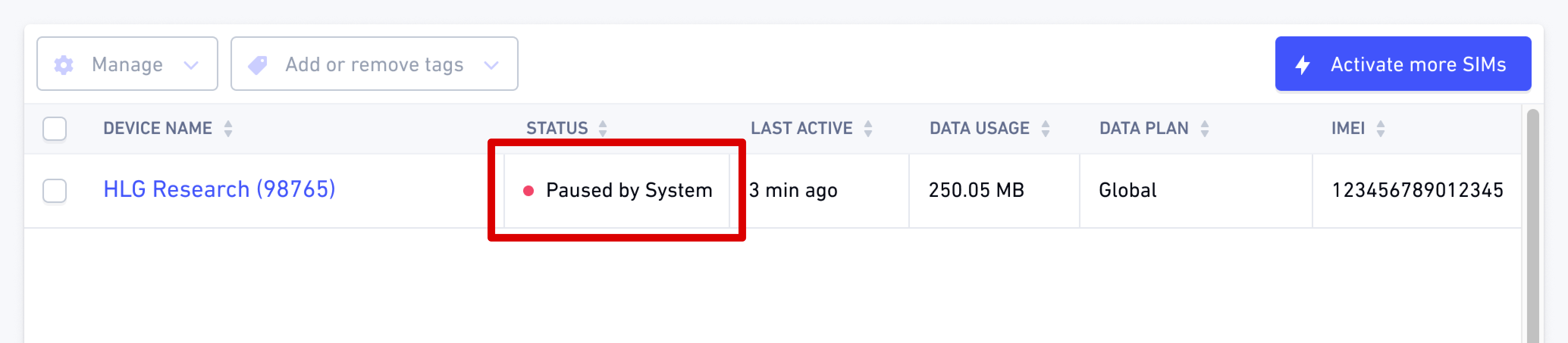This screenshot has width=1568, height=343.
Task: Check the HLG Research row checkbox
Action: pyautogui.click(x=55, y=191)
